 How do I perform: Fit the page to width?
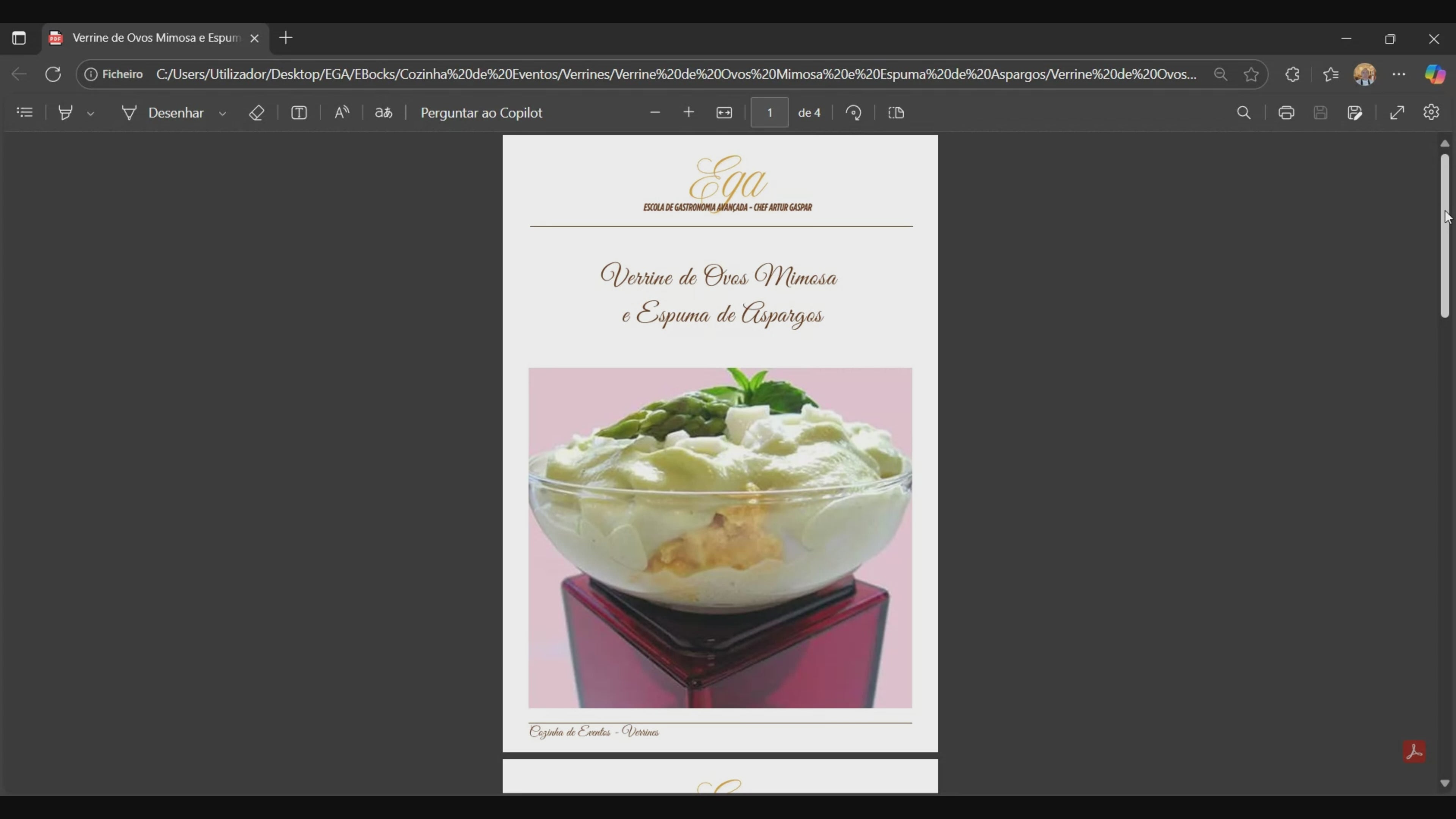pyautogui.click(x=724, y=113)
